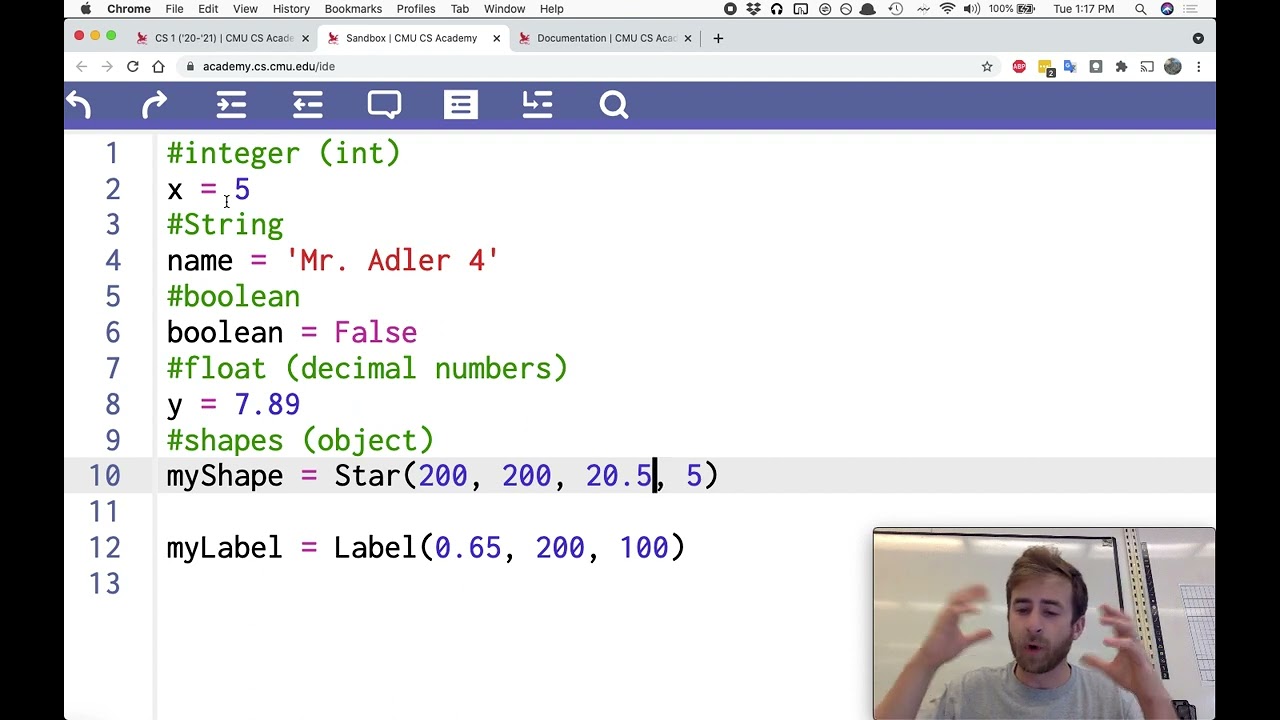Open the Dropbox menu bar icon
1280x720 pixels.
tap(753, 9)
